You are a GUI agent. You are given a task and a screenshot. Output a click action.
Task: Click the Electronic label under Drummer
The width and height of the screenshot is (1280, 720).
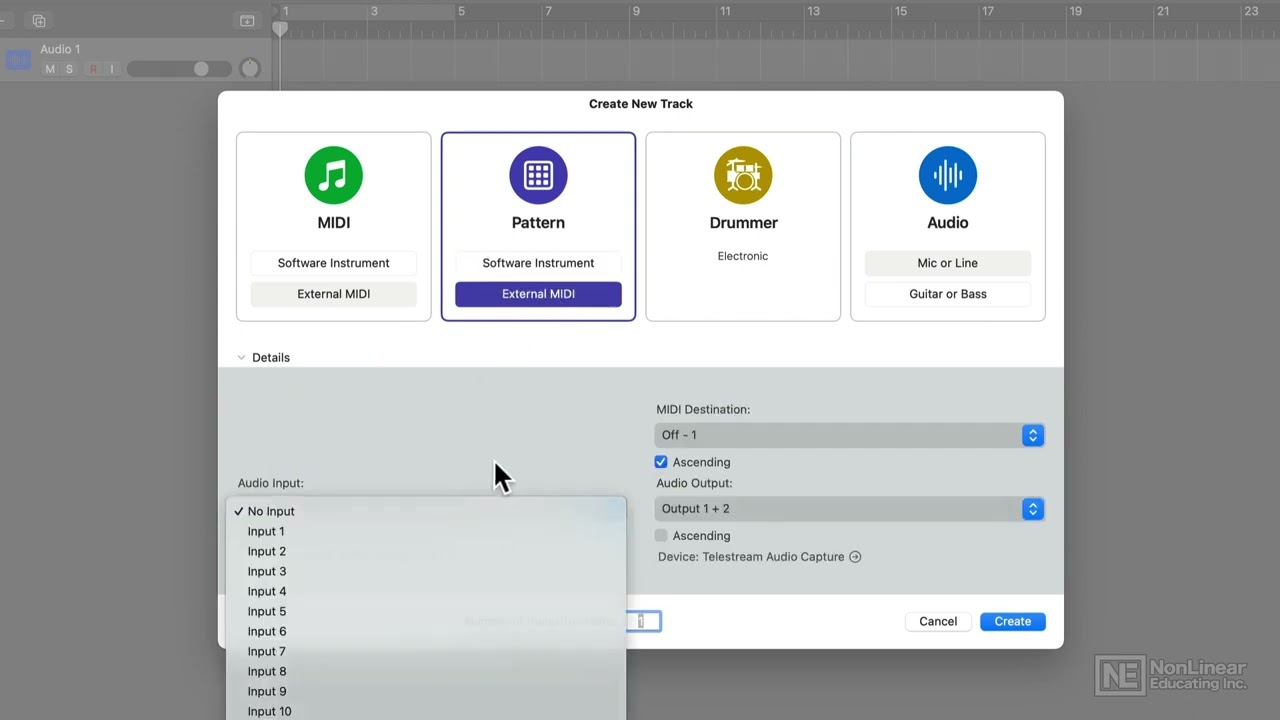click(x=743, y=256)
